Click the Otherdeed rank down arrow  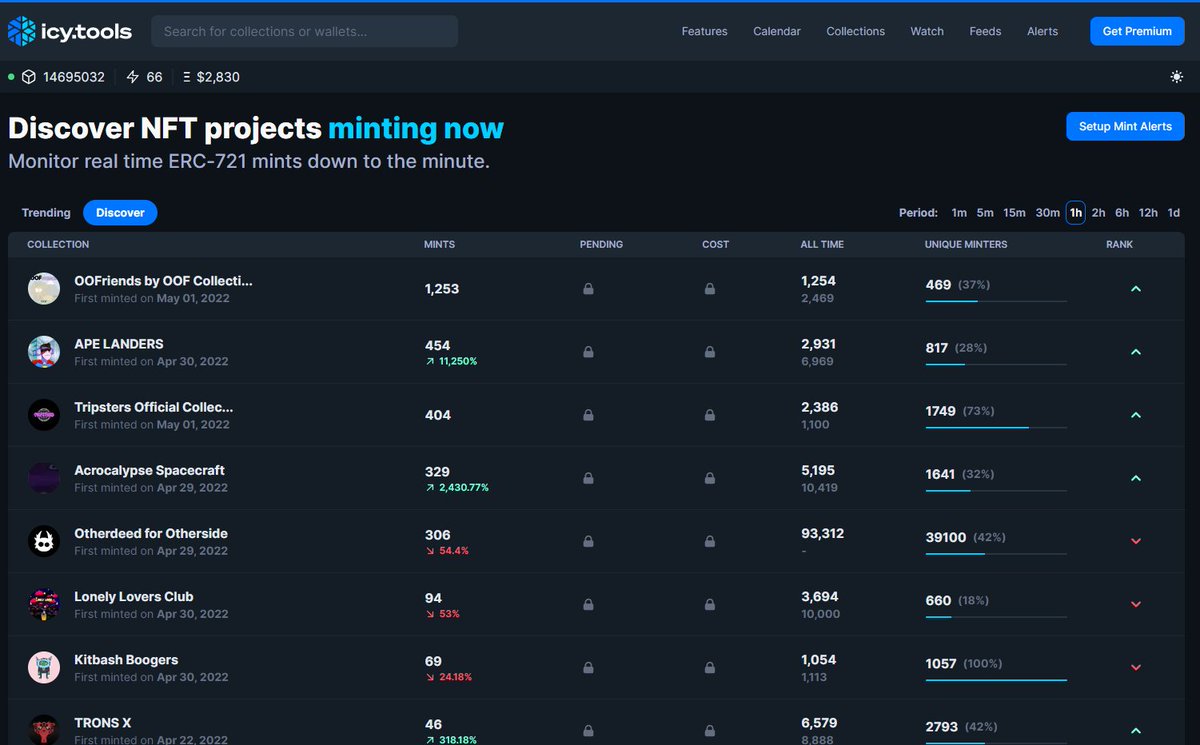click(x=1135, y=541)
